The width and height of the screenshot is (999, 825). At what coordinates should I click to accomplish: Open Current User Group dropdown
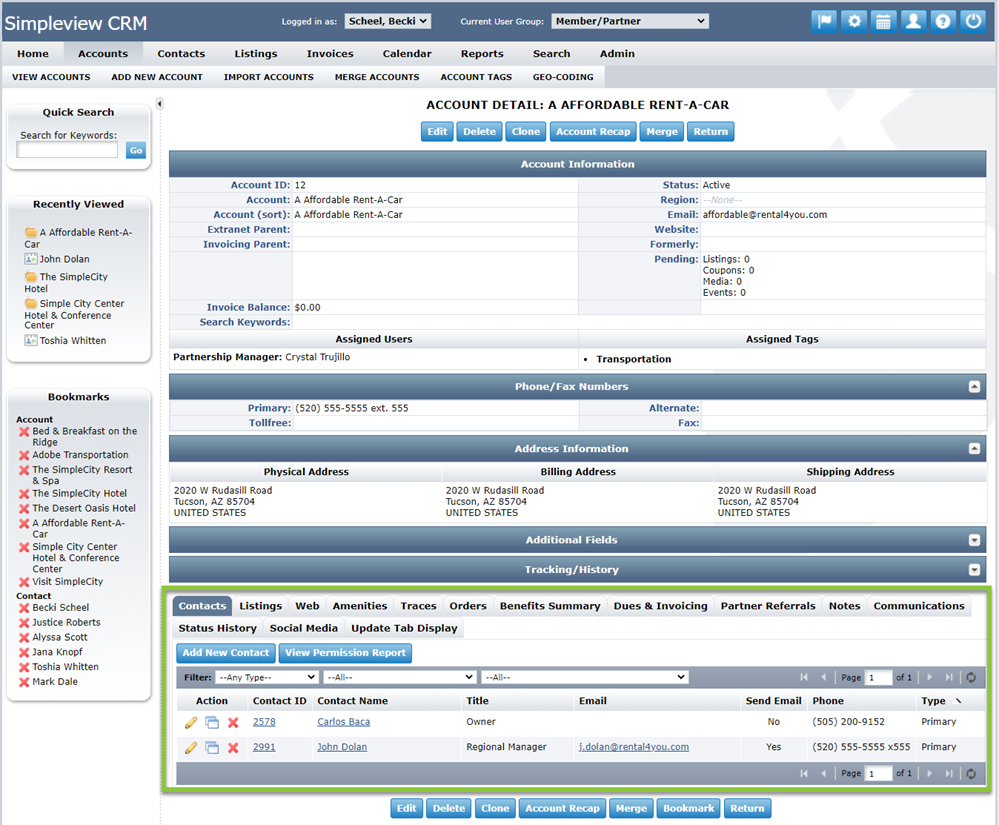pos(630,21)
